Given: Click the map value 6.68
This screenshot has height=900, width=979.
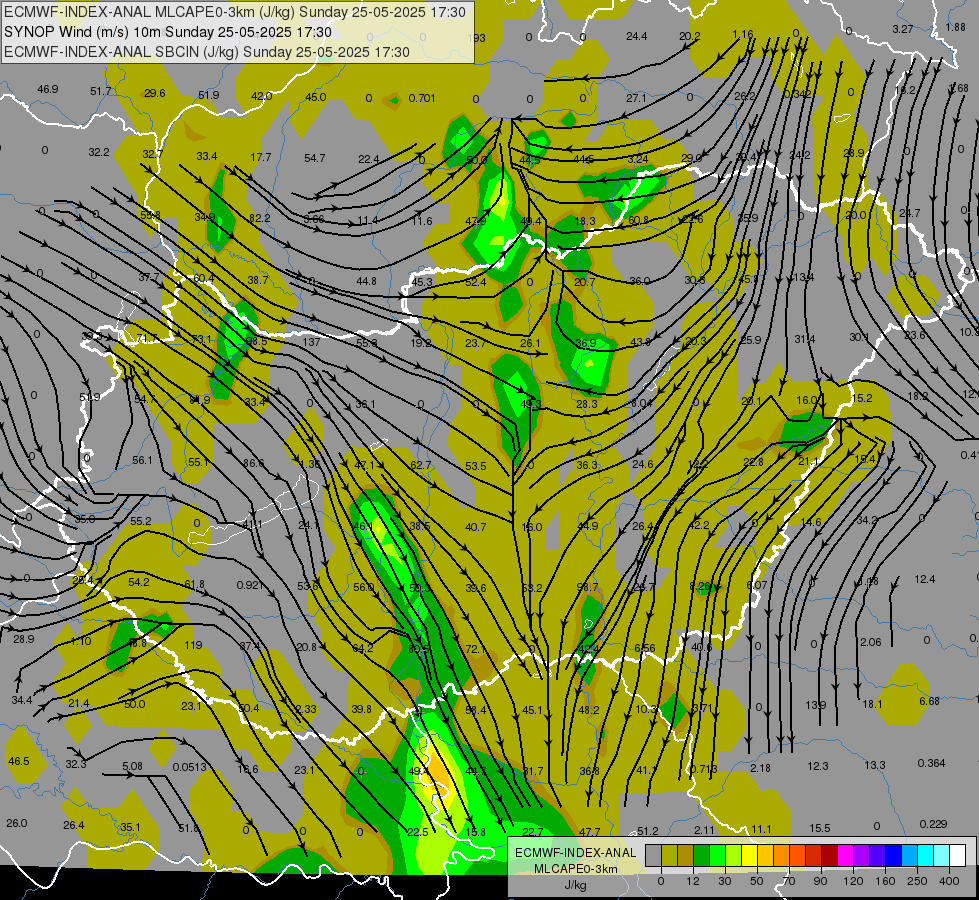Looking at the screenshot, I should 929,701.
